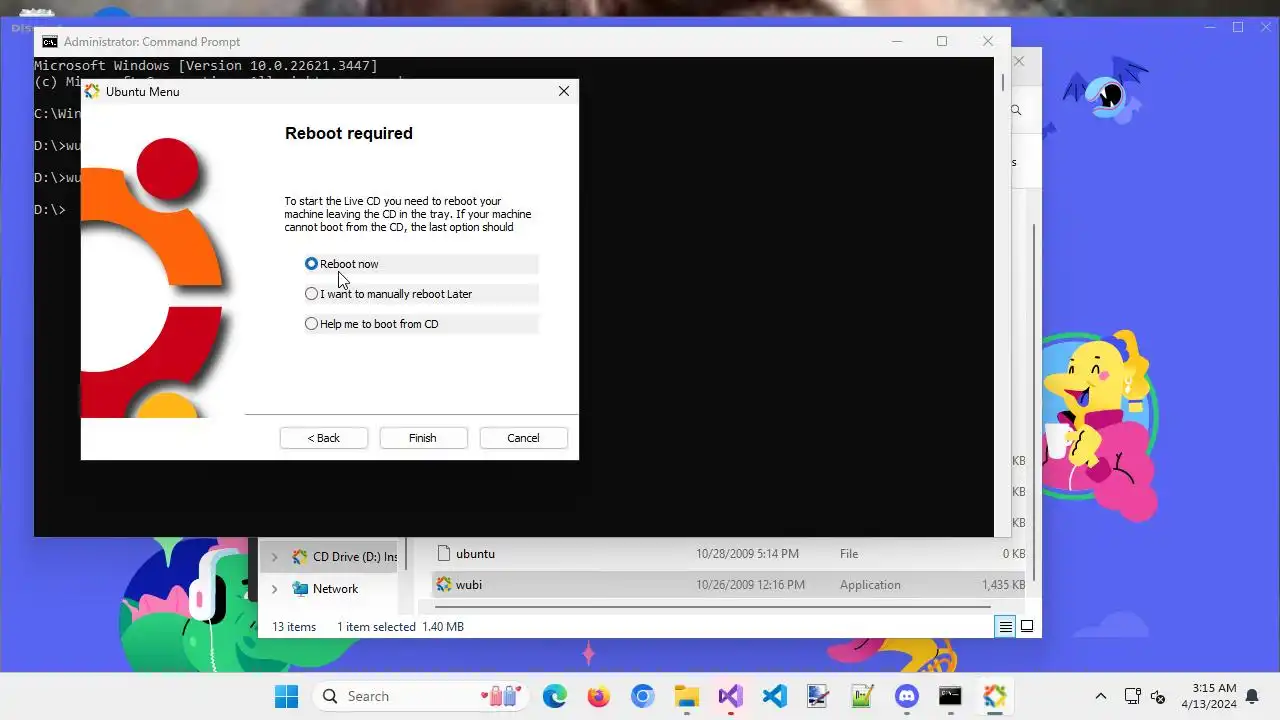Switch File Explorer to large icons view
The height and width of the screenshot is (720, 1280).
(x=1026, y=627)
